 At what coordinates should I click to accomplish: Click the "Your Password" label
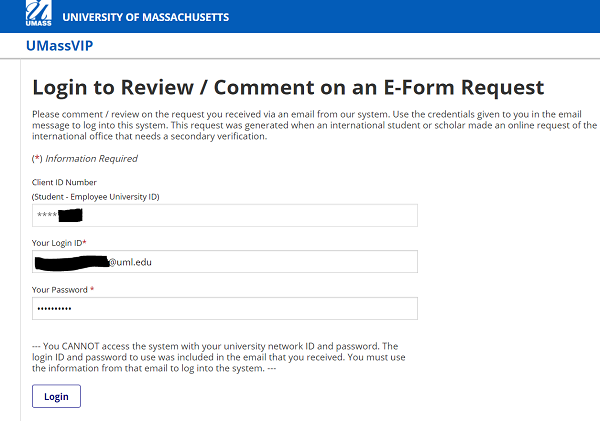[x=59, y=290]
